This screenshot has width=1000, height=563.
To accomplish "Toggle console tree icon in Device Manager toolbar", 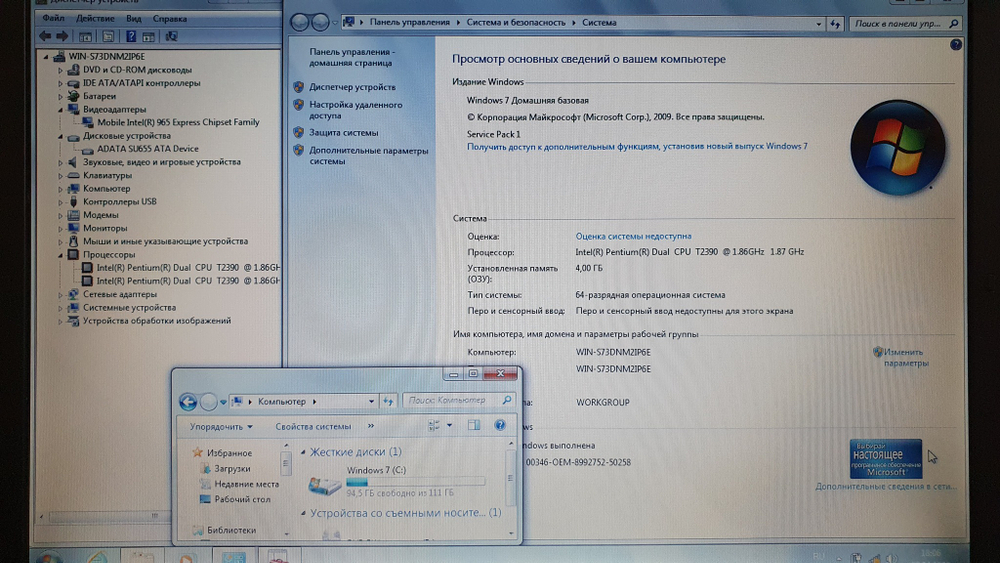I will coord(85,36).
